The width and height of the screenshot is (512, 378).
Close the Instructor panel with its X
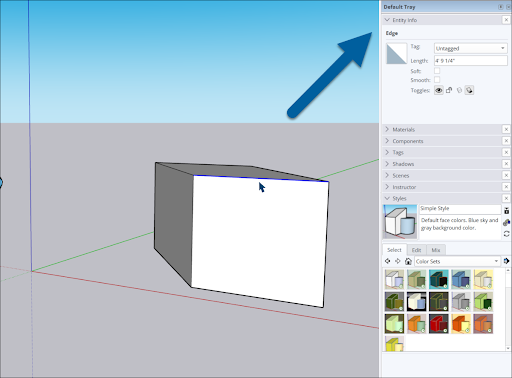coord(506,187)
